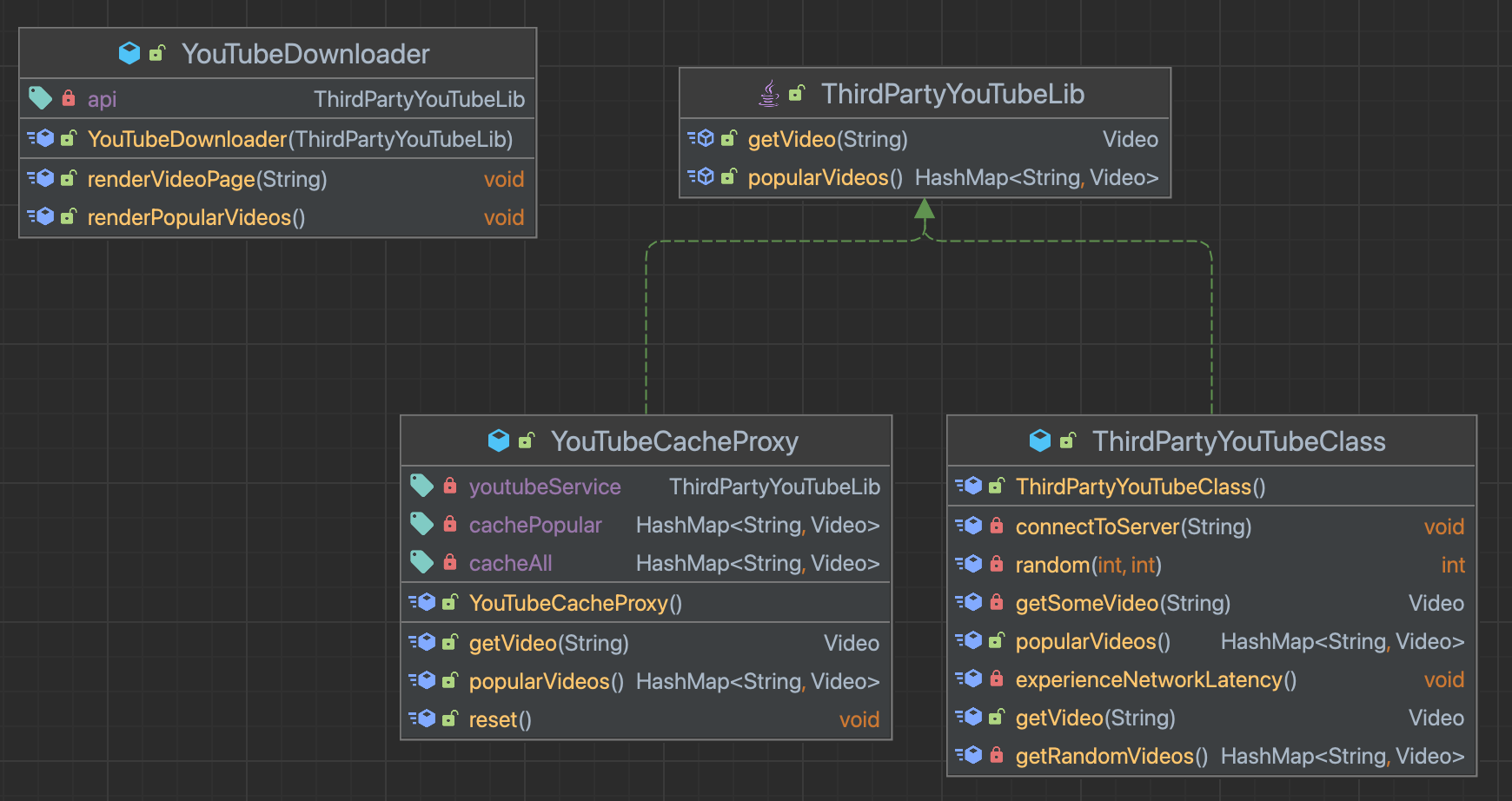This screenshot has height=801, width=1512.
Task: Select popularVideos() in YouTubeCacheProxy
Action: 546,681
